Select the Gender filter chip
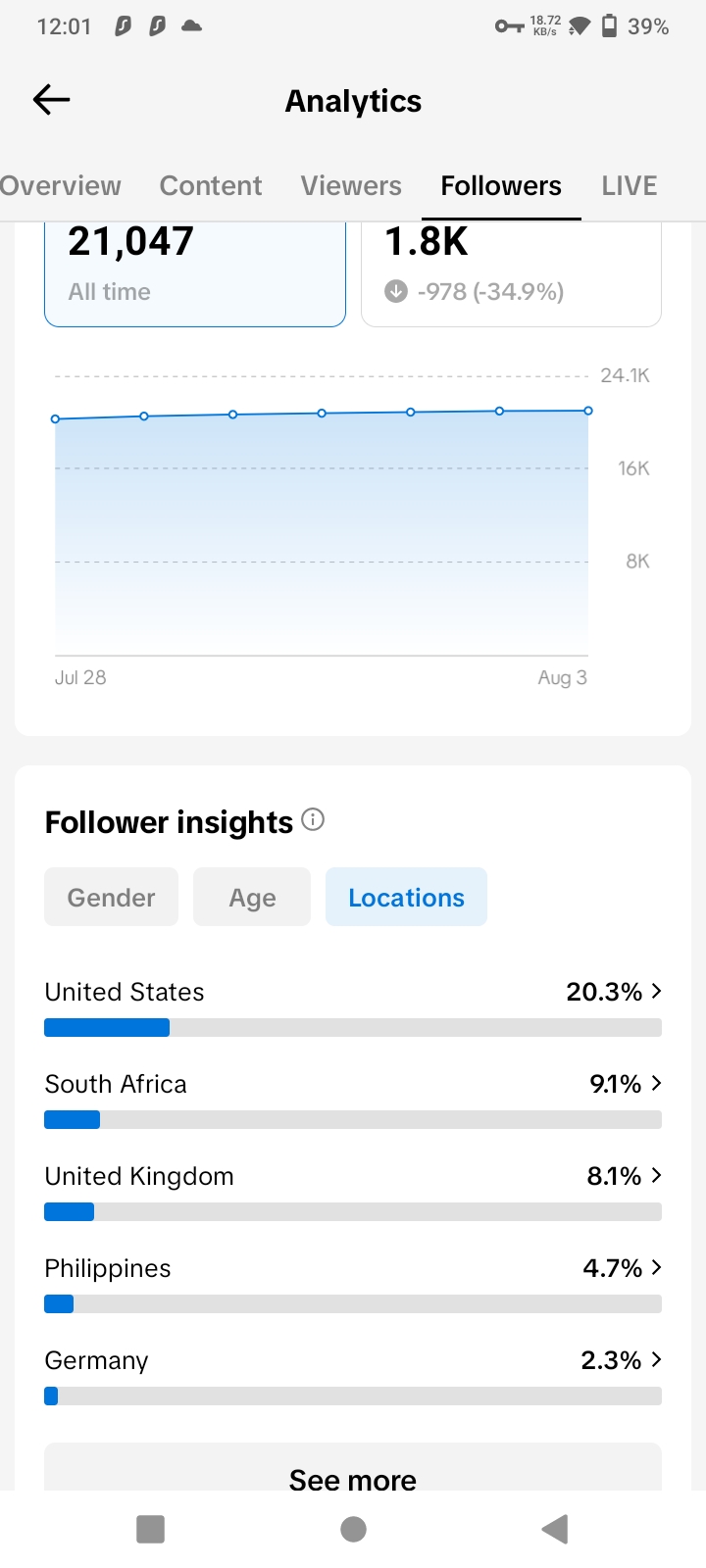 [111, 897]
